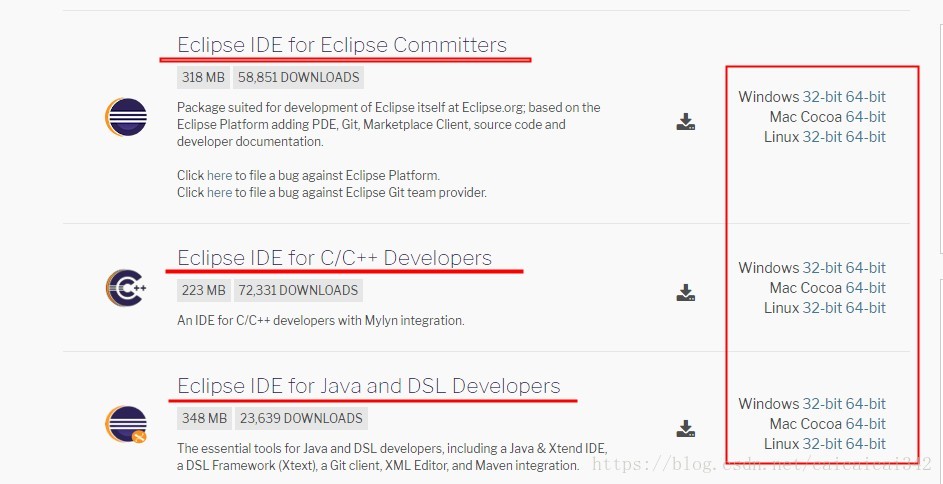
Task: Click 'An IDE for C/C++ developers with Mylyn integration' text
Action: click(321, 320)
